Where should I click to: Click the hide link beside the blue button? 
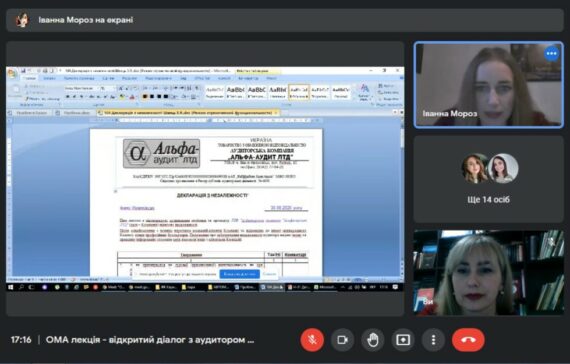[x=269, y=274]
